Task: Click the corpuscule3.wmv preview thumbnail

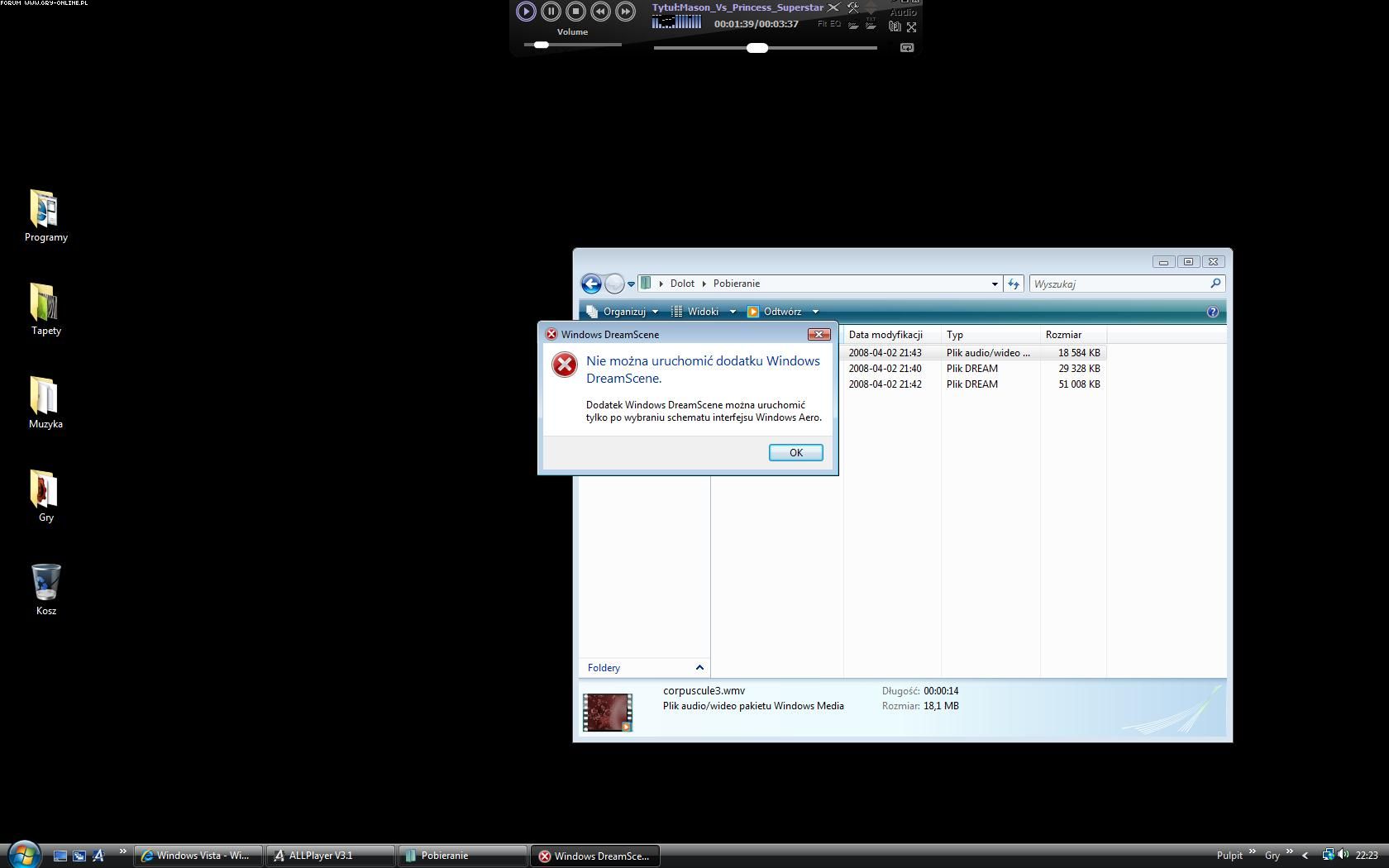Action: click(x=608, y=713)
